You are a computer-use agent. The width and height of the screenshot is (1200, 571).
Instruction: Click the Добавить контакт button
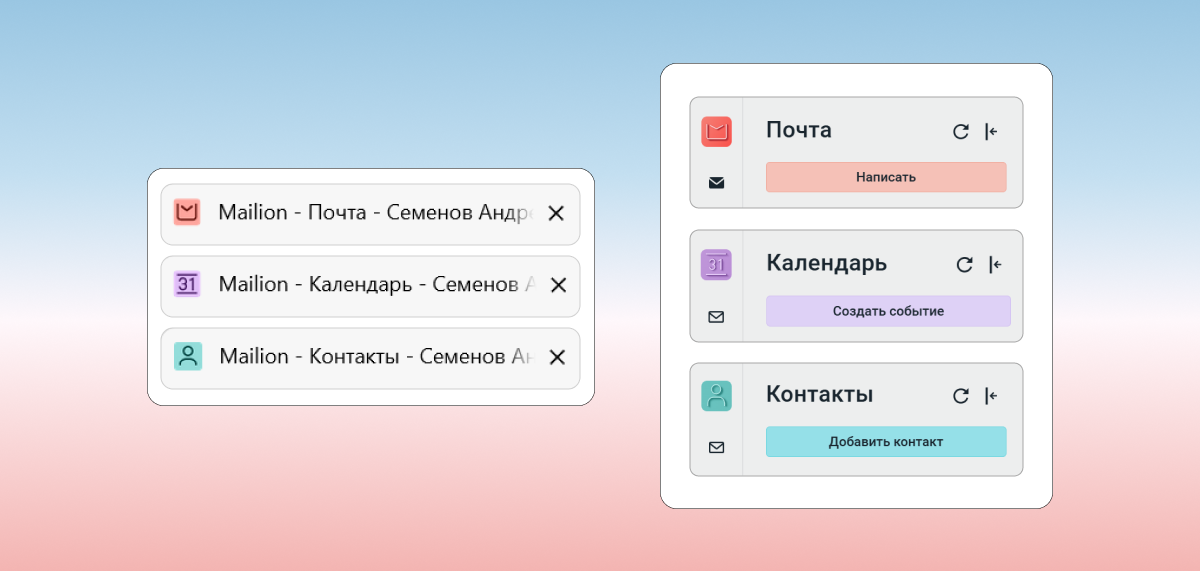click(x=885, y=442)
